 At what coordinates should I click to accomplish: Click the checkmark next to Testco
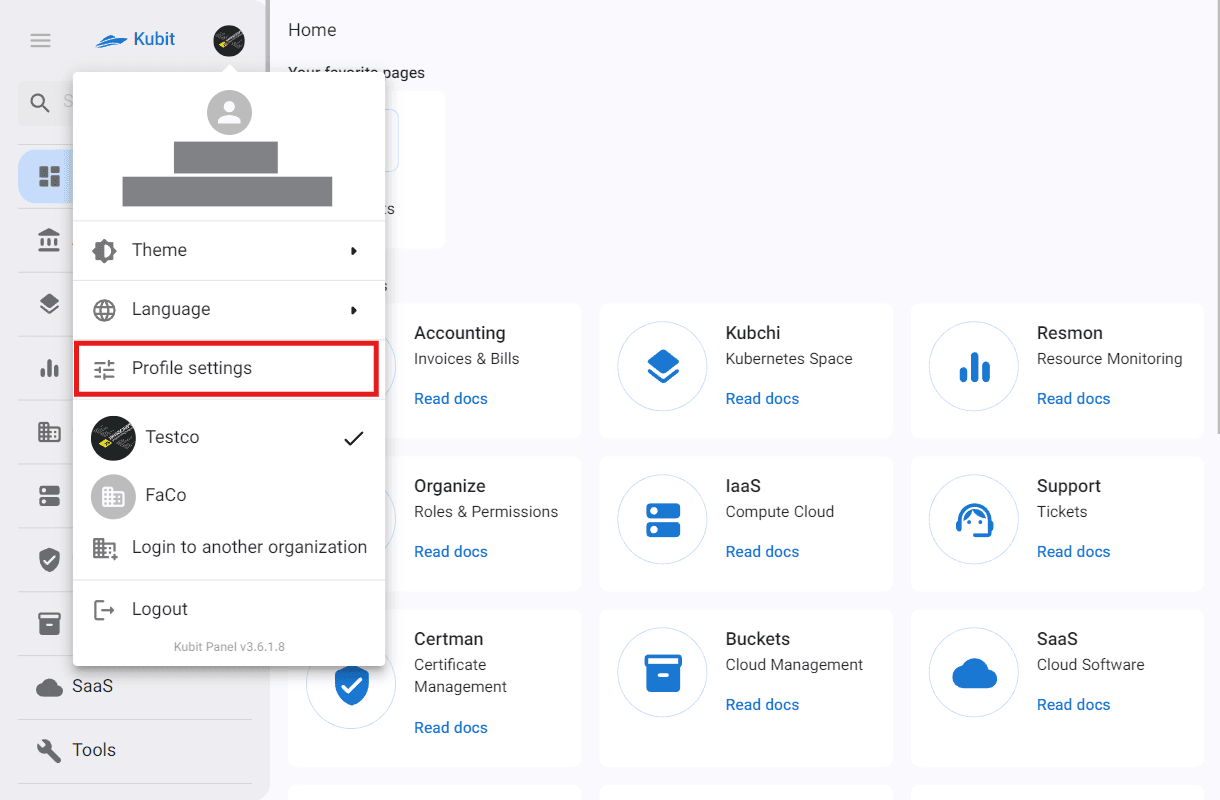click(x=353, y=438)
